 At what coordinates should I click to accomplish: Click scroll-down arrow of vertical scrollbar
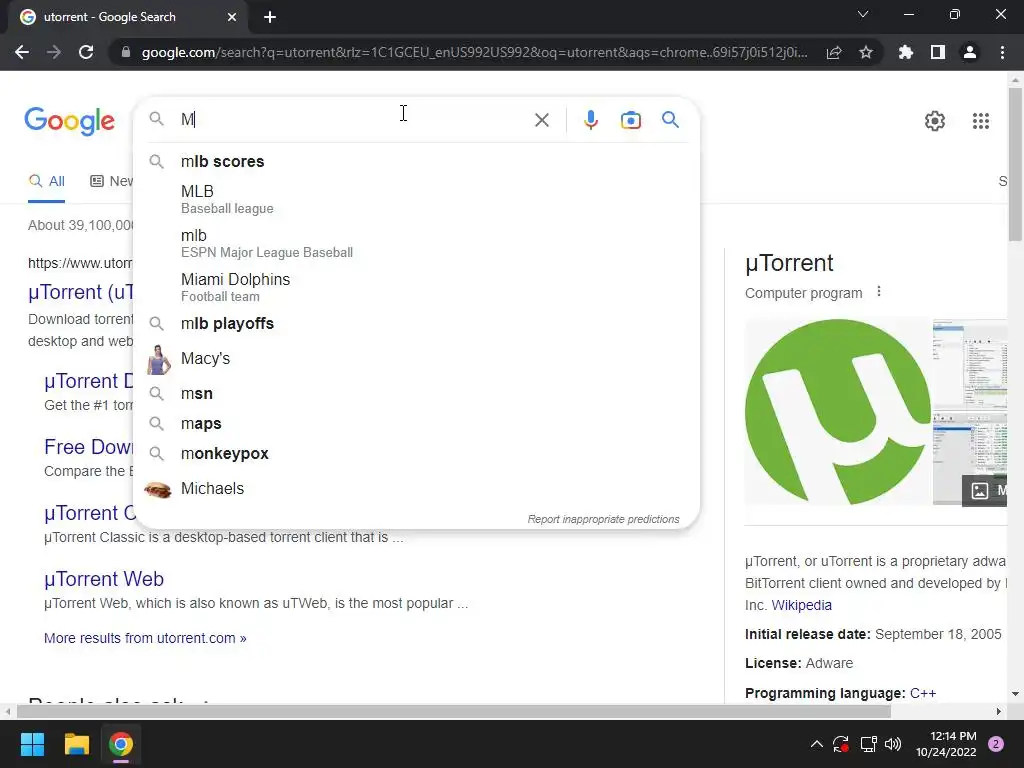click(x=1015, y=694)
